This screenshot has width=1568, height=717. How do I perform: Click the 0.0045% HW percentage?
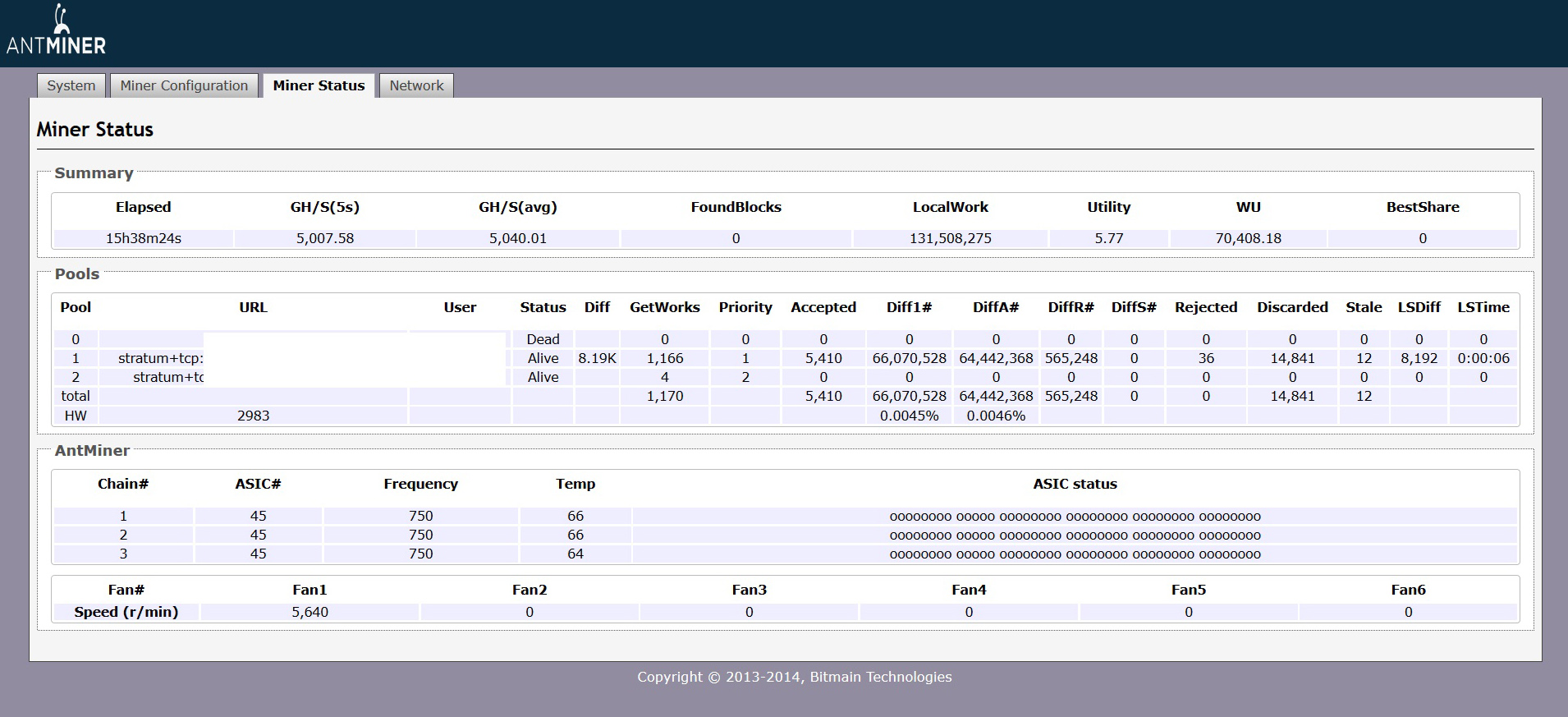[x=909, y=416]
